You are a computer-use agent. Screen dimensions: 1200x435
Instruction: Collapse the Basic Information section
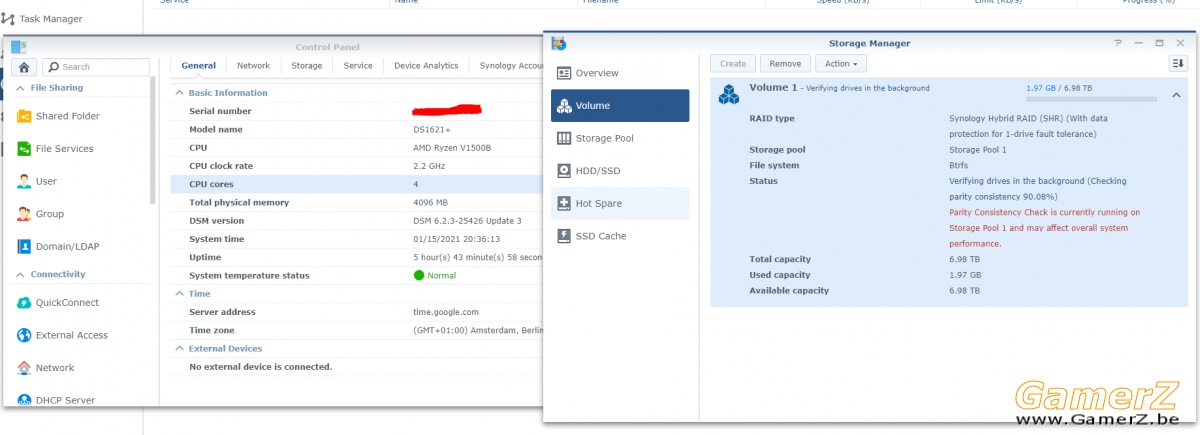178,93
